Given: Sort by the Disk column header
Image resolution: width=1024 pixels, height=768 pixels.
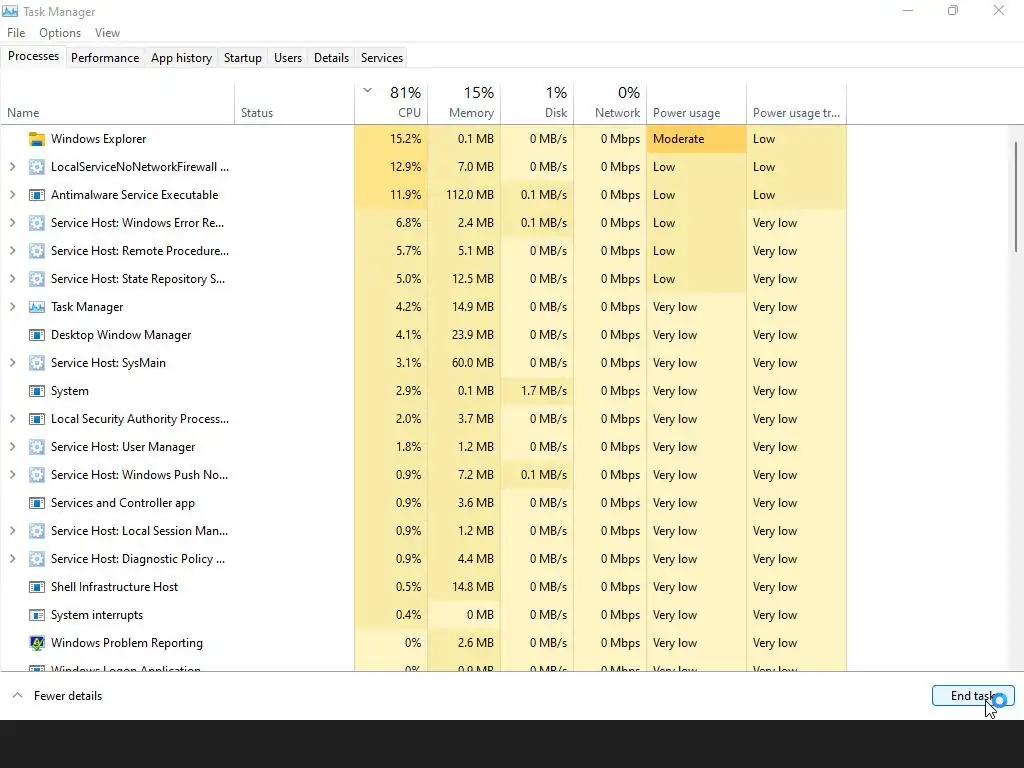Looking at the screenshot, I should pyautogui.click(x=537, y=104).
